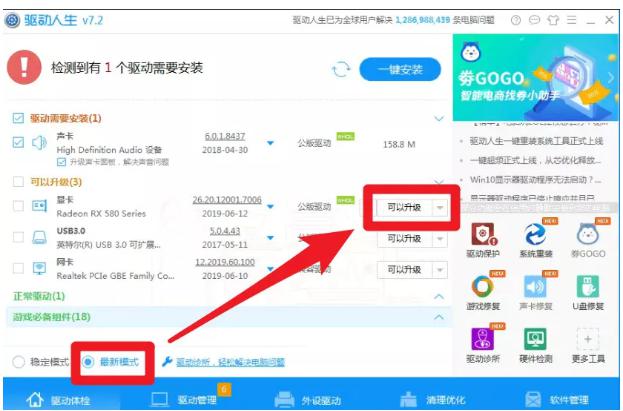The height and width of the screenshot is (411, 623).
Task: Open the main menu hamburger icon
Action: (571, 20)
